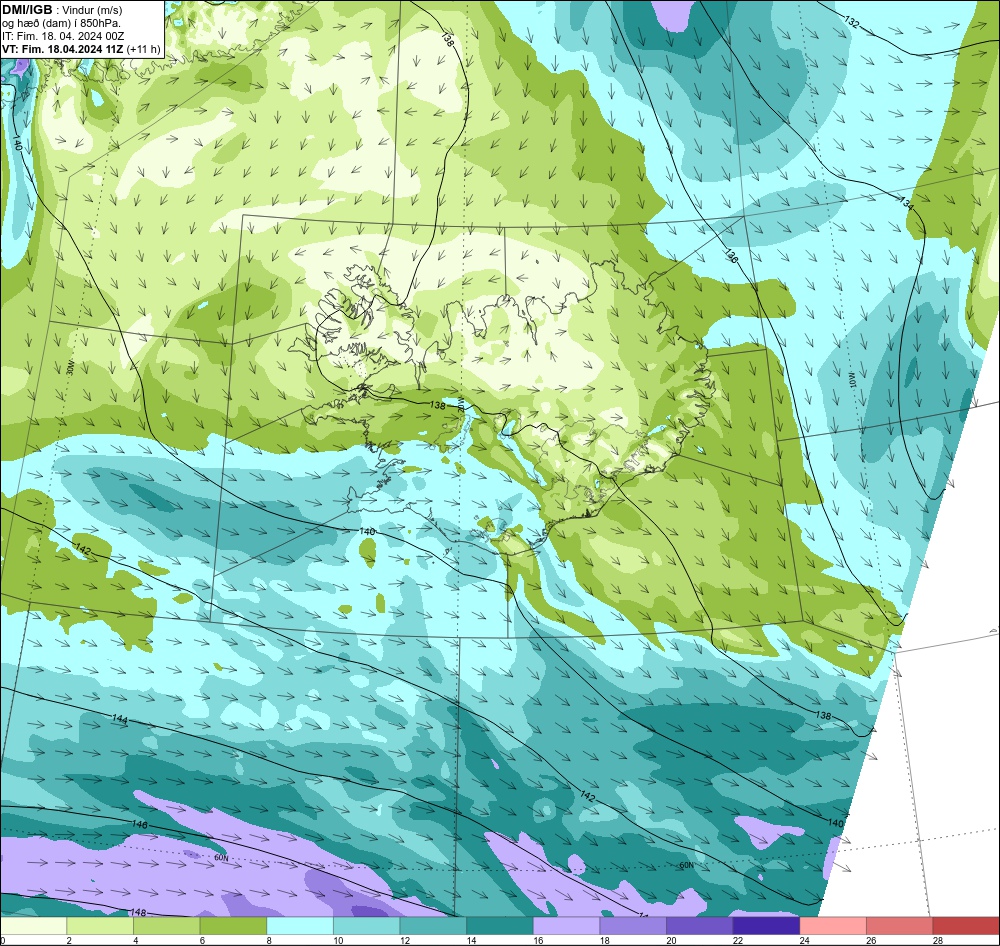Click the 136 contour label
This screenshot has width=1000, height=946.
tap(731, 256)
